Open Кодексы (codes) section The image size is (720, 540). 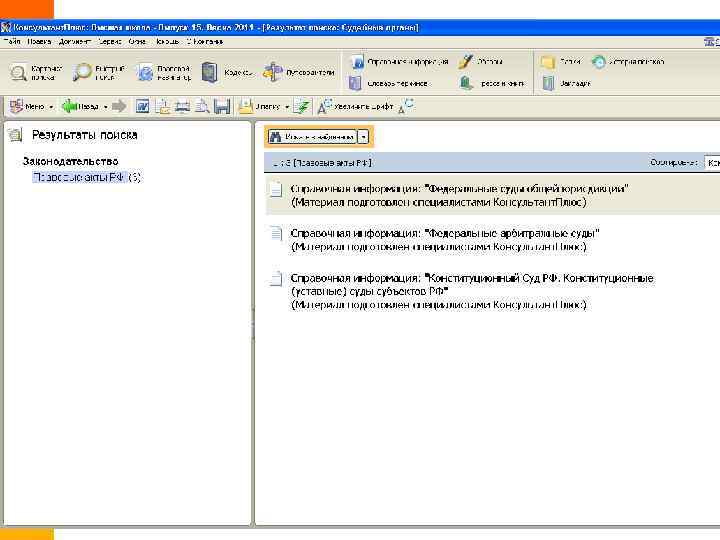point(227,73)
